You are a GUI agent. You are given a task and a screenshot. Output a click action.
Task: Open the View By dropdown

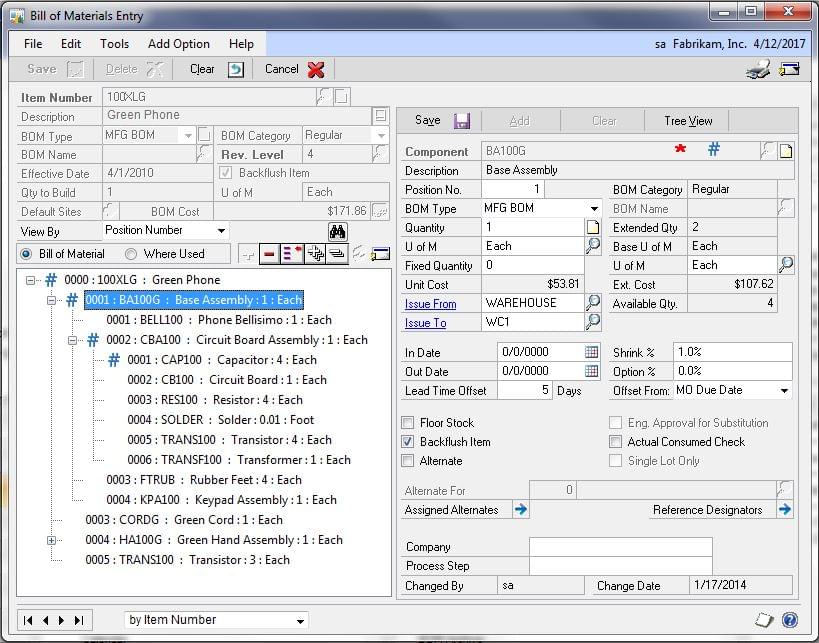tap(220, 231)
